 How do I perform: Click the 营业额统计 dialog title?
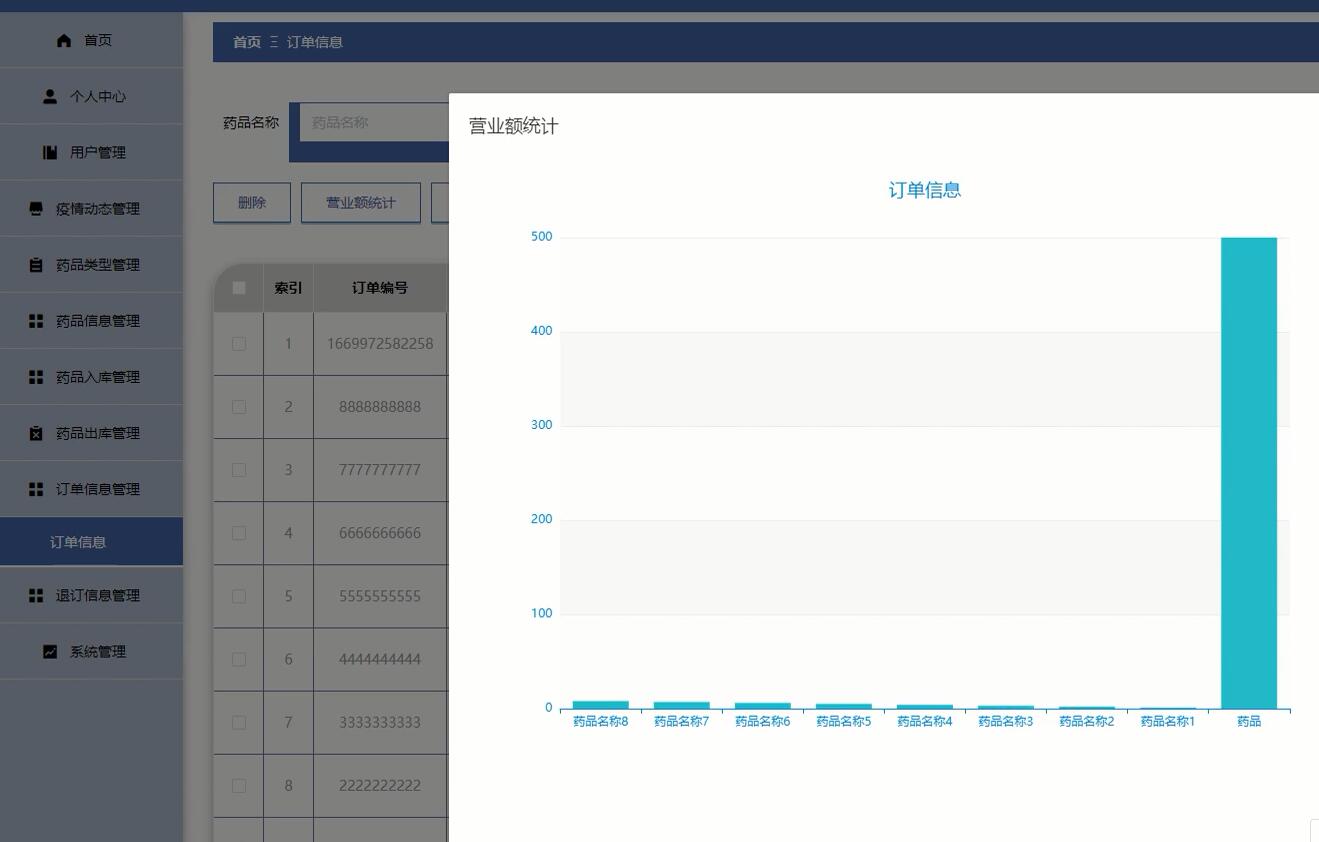(x=514, y=126)
